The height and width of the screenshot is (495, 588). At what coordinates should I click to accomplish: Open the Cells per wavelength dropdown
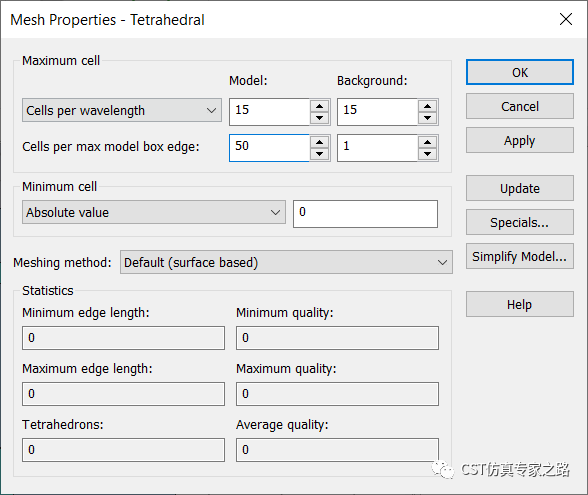[122, 110]
